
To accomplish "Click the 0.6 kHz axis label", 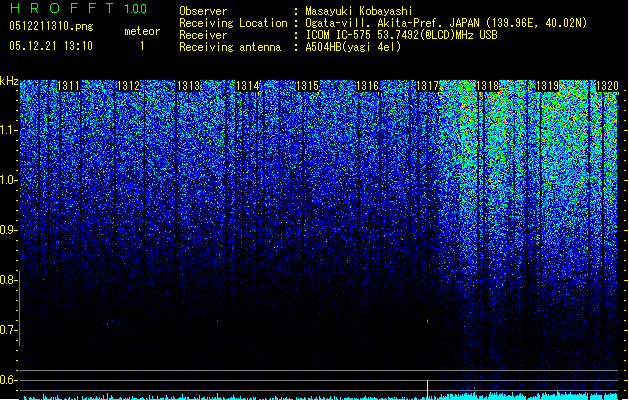I will [x=8, y=380].
